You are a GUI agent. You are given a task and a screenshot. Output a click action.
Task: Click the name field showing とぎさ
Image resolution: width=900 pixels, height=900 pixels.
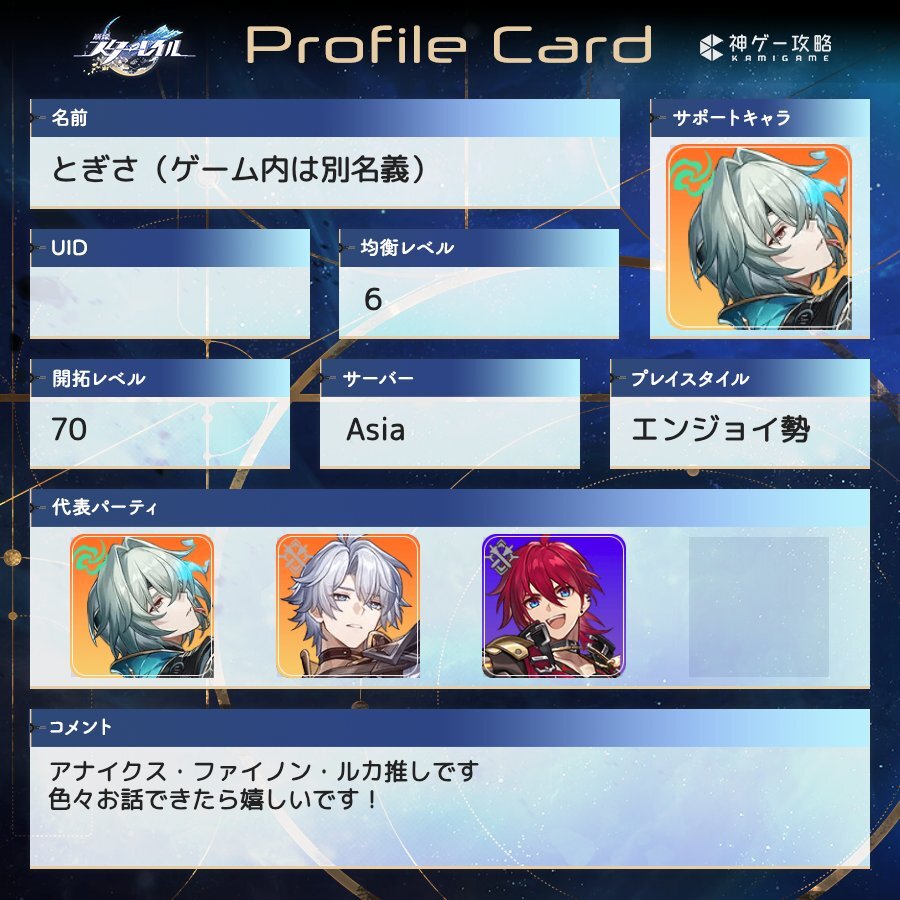click(x=325, y=172)
